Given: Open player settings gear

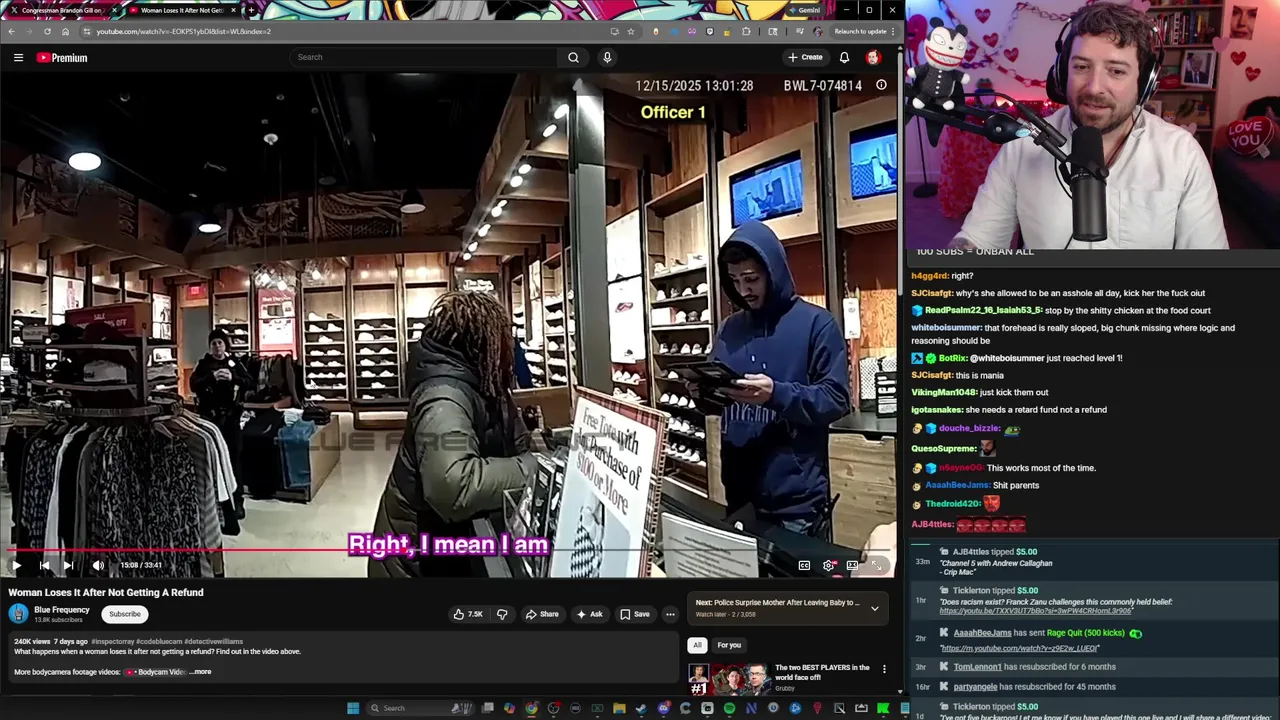Looking at the screenshot, I should (x=829, y=565).
